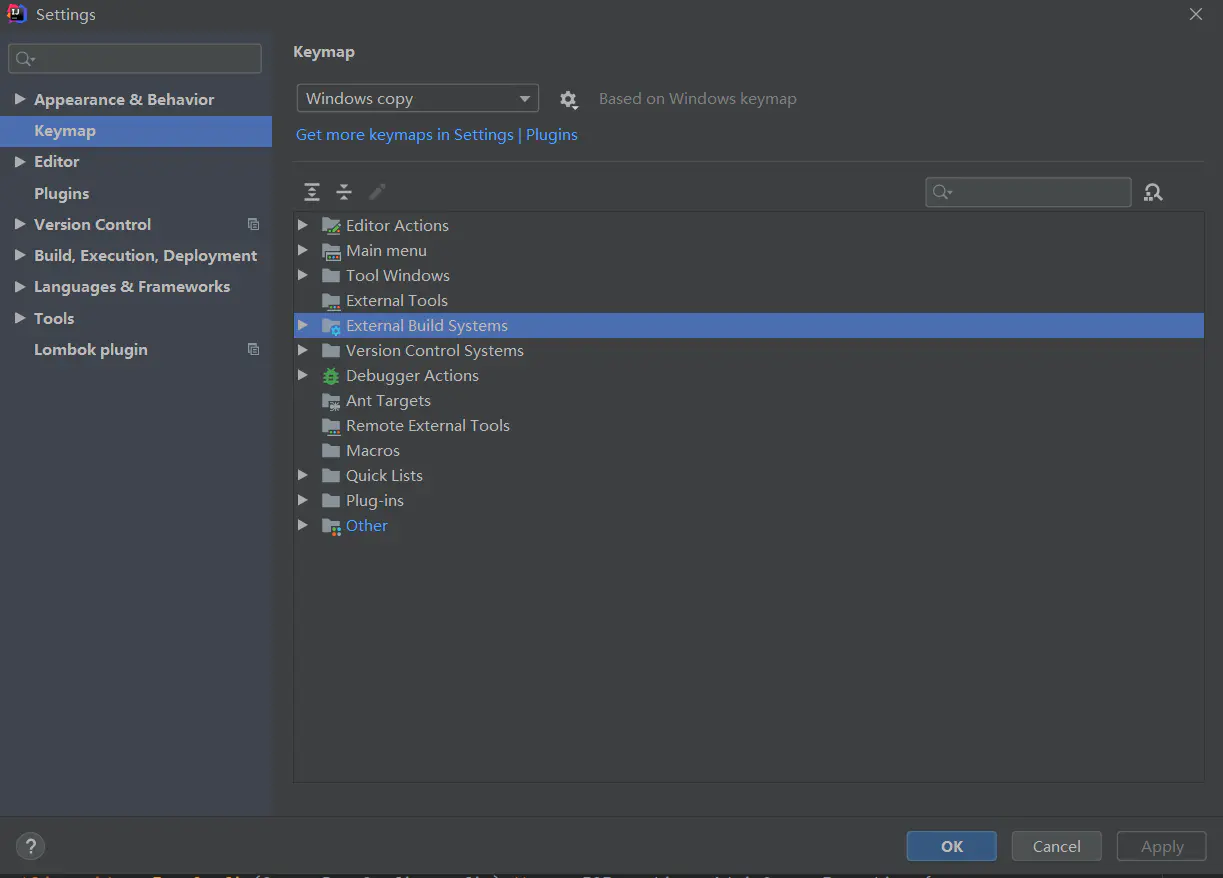Image resolution: width=1223 pixels, height=878 pixels.
Task: Click Find Actions by Shortcut icon
Action: click(x=1153, y=192)
